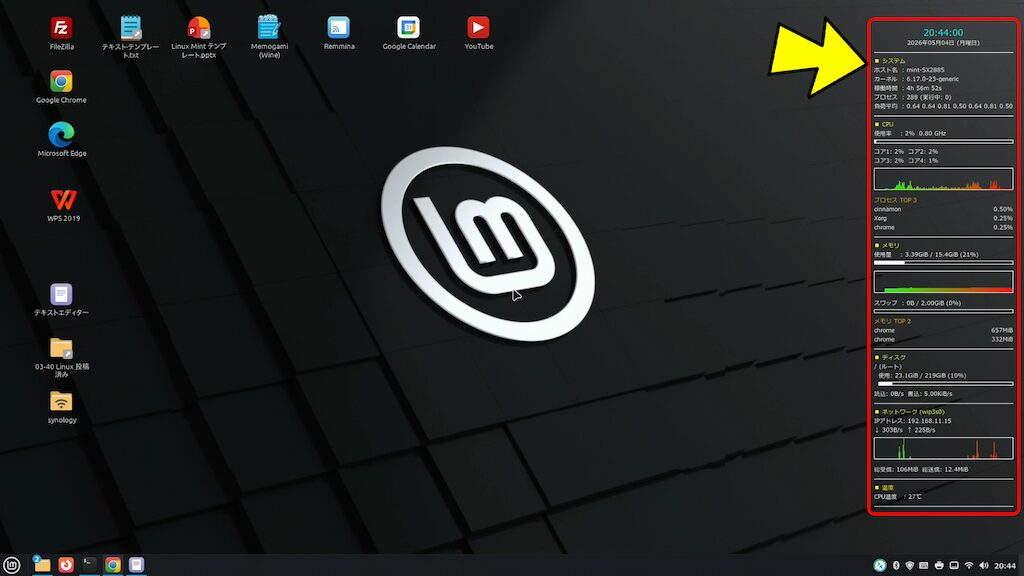Click the CPU温度 27℃ line
Image resolution: width=1024 pixels, height=576 pixels.
898,497
